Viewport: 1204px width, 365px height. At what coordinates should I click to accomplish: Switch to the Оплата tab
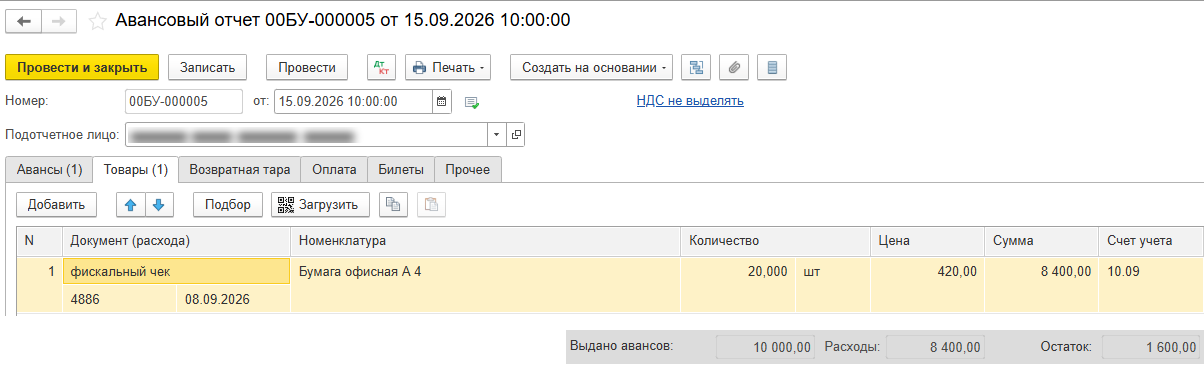(x=334, y=170)
